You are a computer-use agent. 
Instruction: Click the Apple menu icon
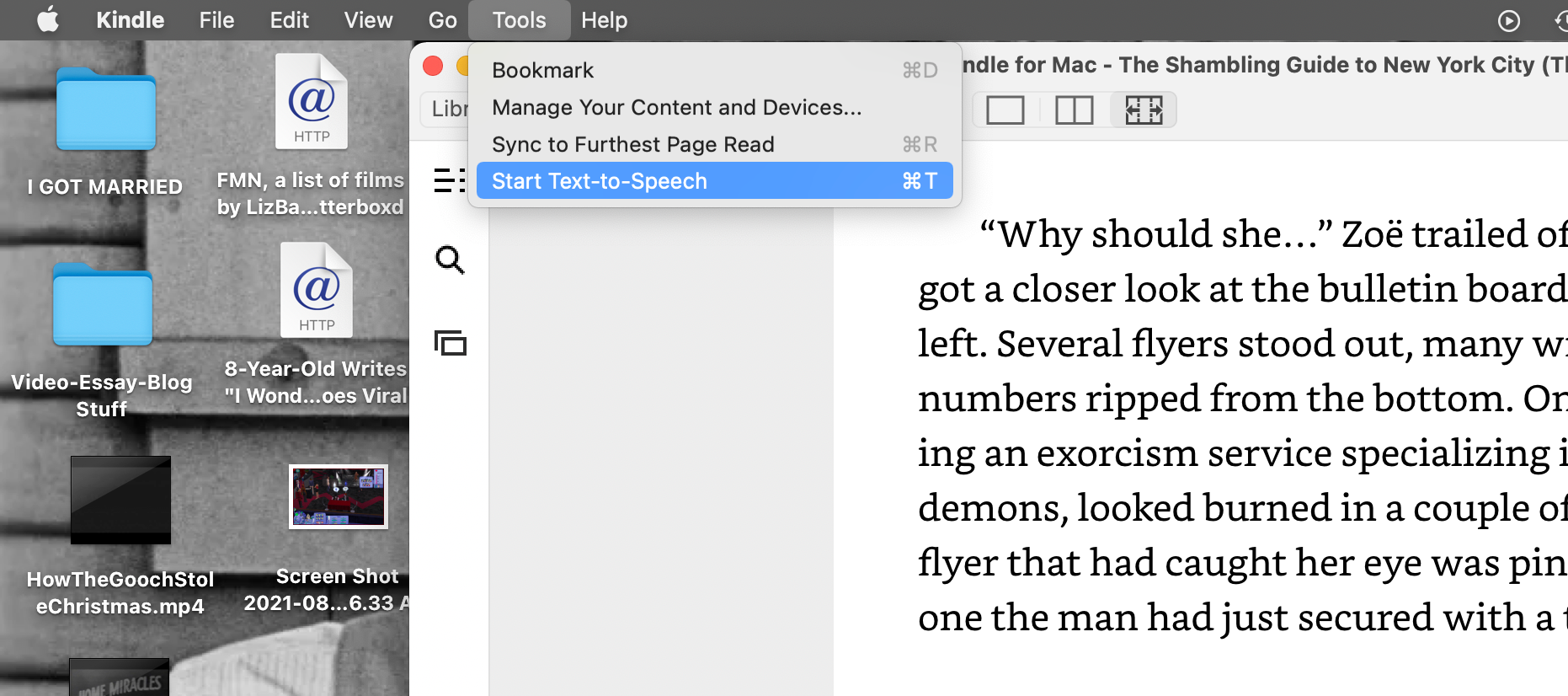click(48, 19)
